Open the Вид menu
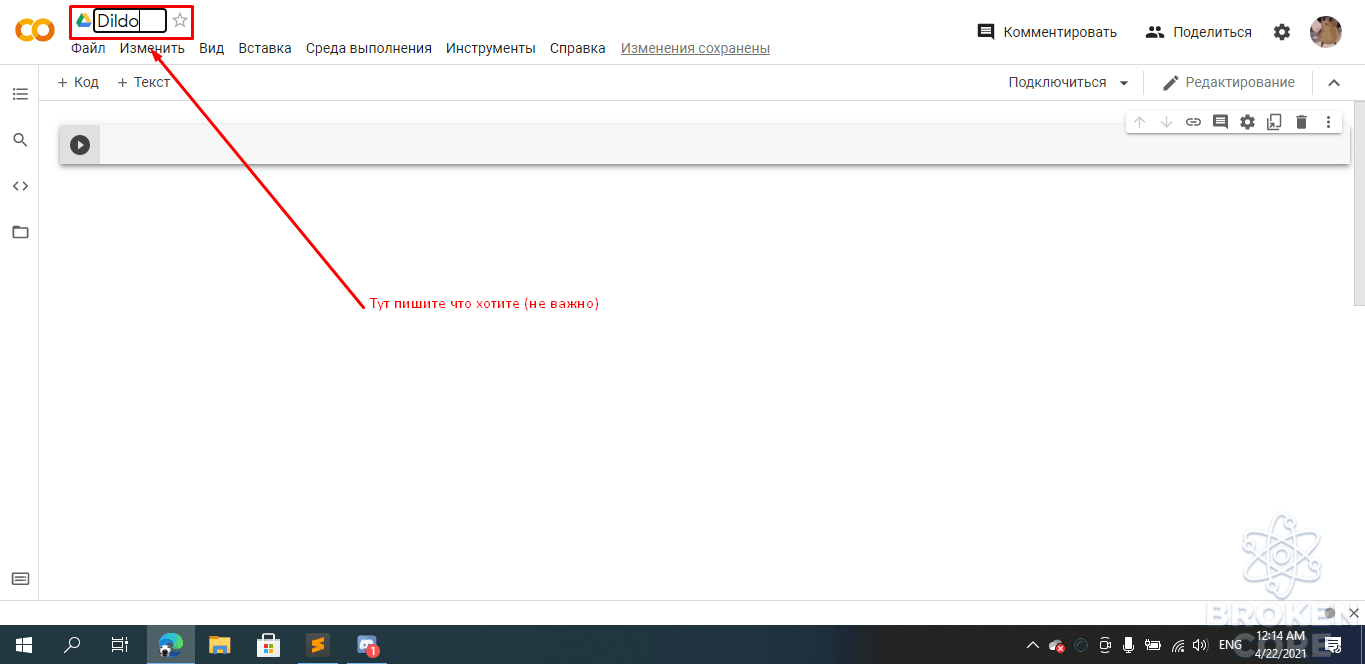 coord(212,48)
